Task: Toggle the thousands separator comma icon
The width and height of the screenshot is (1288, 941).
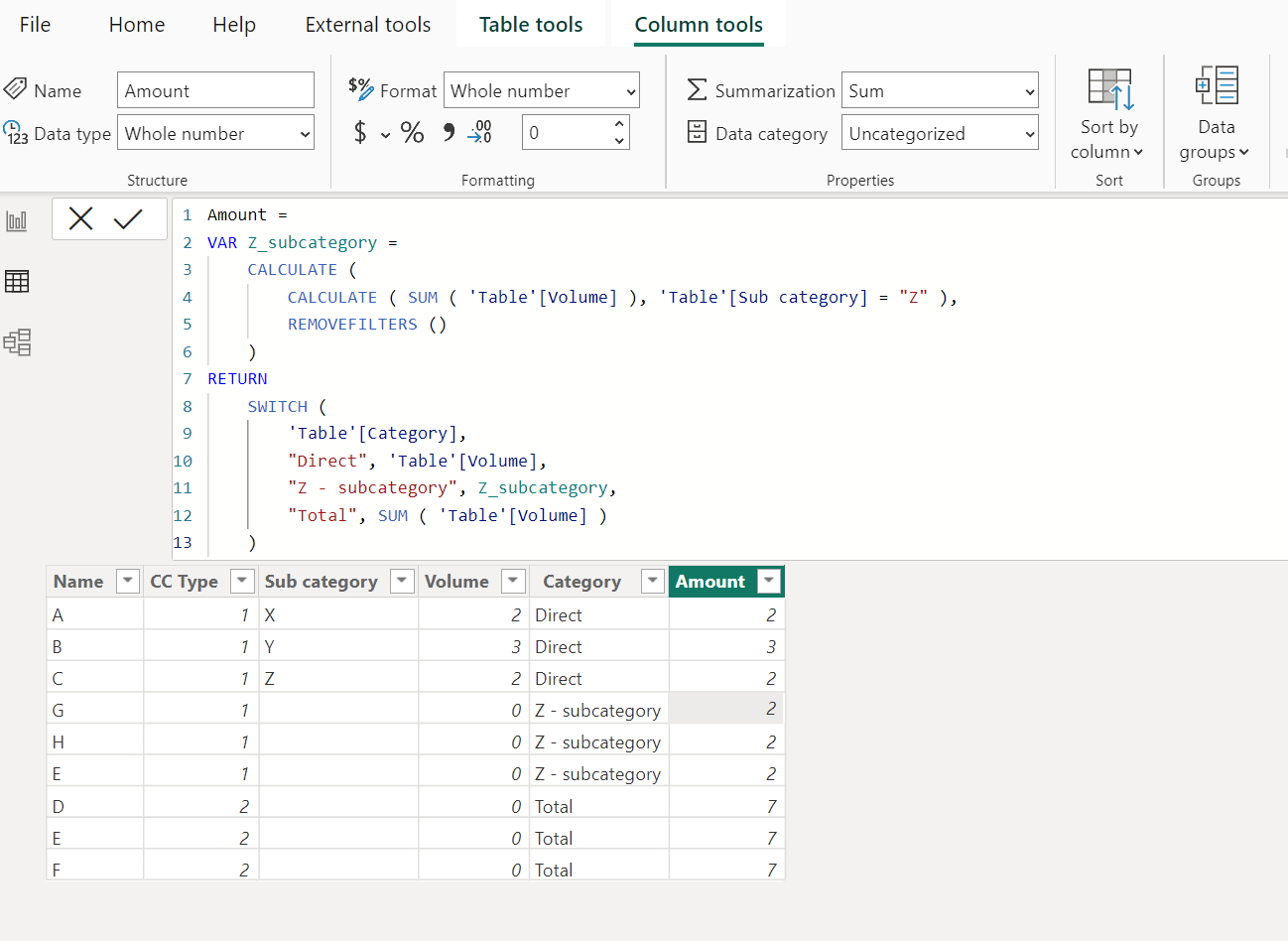Action: coord(449,132)
